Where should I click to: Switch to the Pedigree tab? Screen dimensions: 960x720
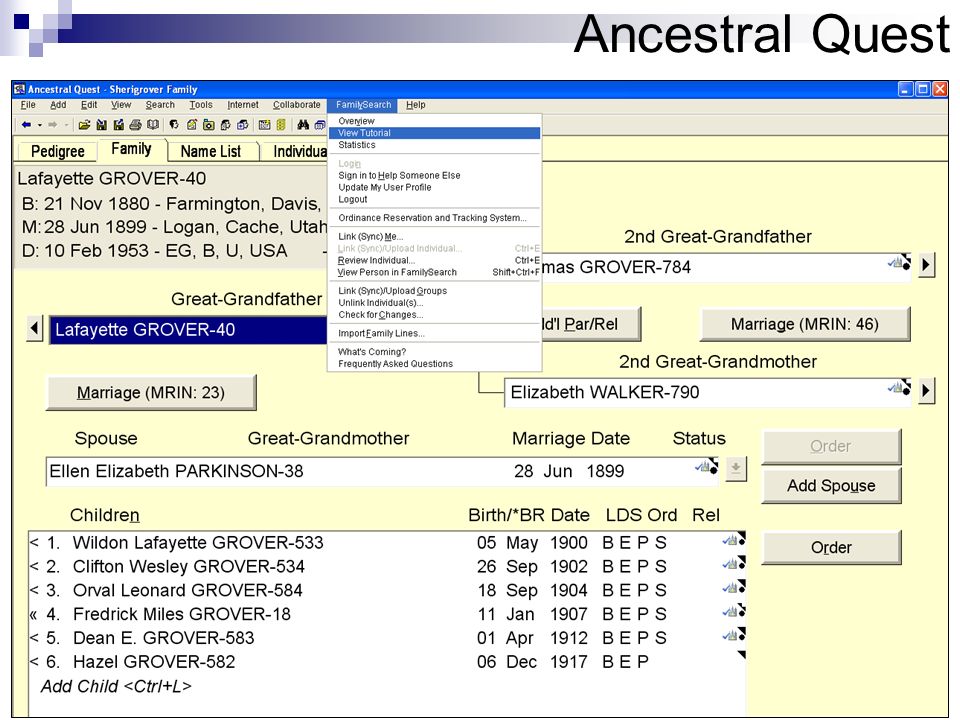tap(58, 151)
